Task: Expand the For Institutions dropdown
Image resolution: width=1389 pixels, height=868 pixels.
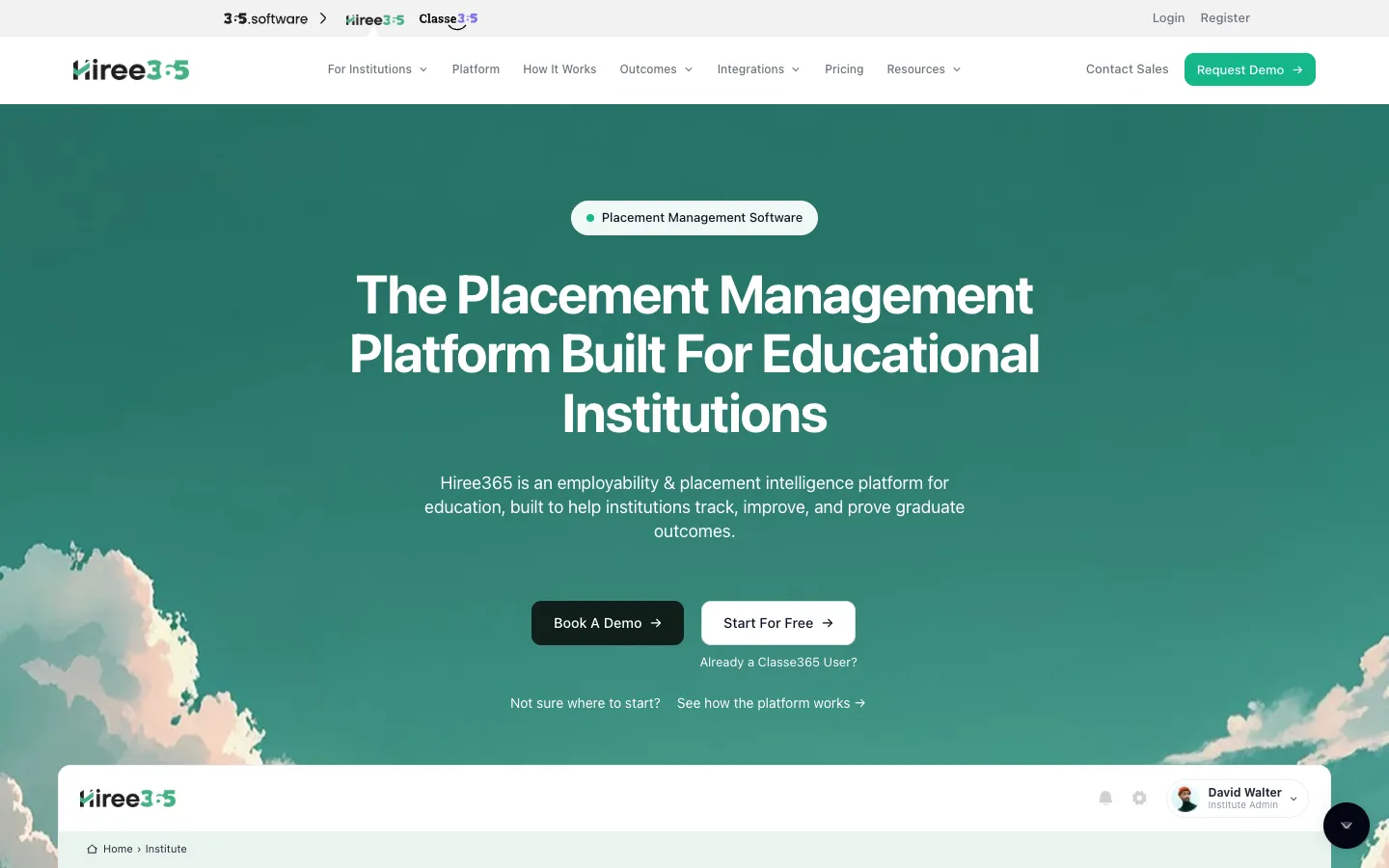Action: click(x=377, y=69)
